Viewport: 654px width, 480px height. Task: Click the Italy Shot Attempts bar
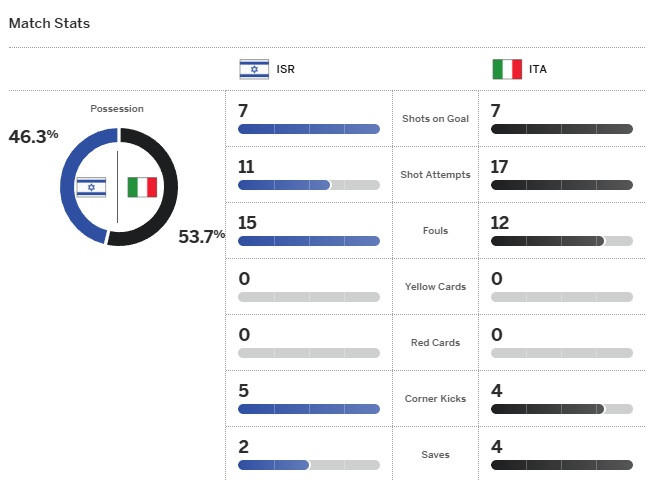[562, 185]
